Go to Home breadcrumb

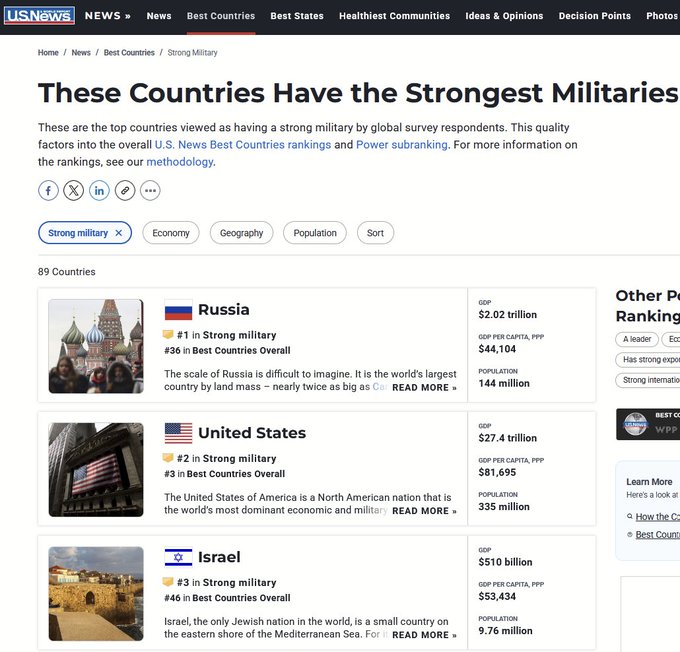48,52
